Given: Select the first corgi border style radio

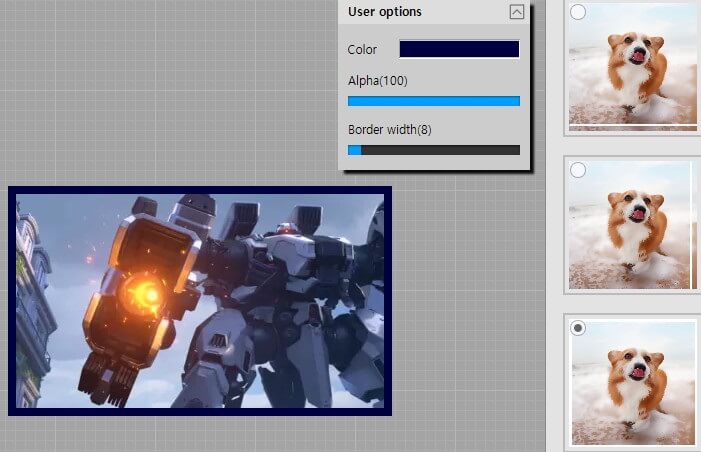Looking at the screenshot, I should pos(578,13).
